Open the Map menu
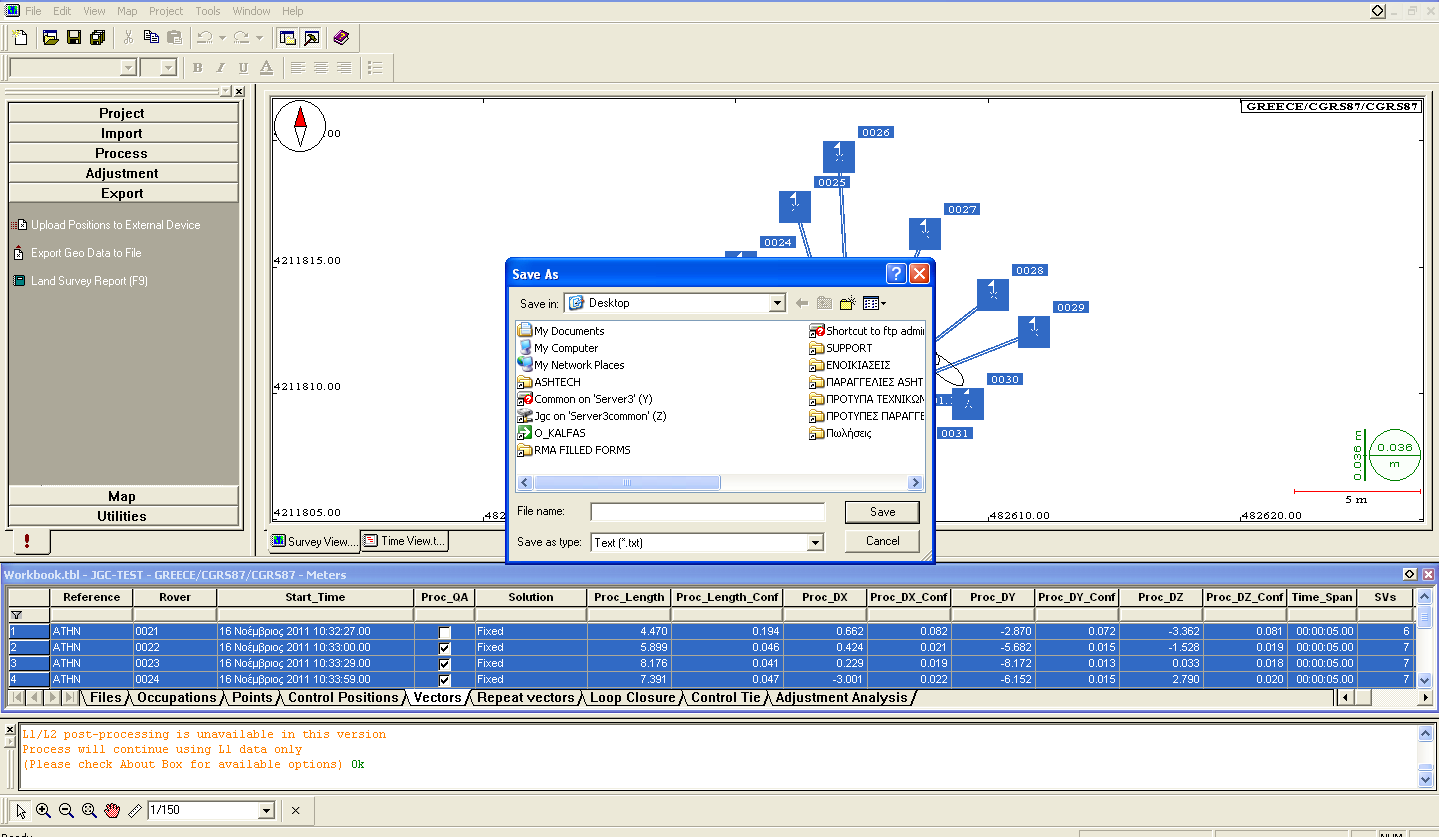This screenshot has width=1439, height=837. [x=127, y=11]
